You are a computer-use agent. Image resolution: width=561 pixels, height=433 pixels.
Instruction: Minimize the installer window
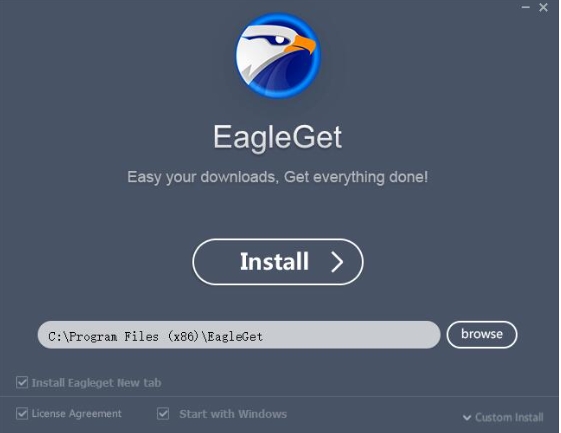[x=526, y=7]
